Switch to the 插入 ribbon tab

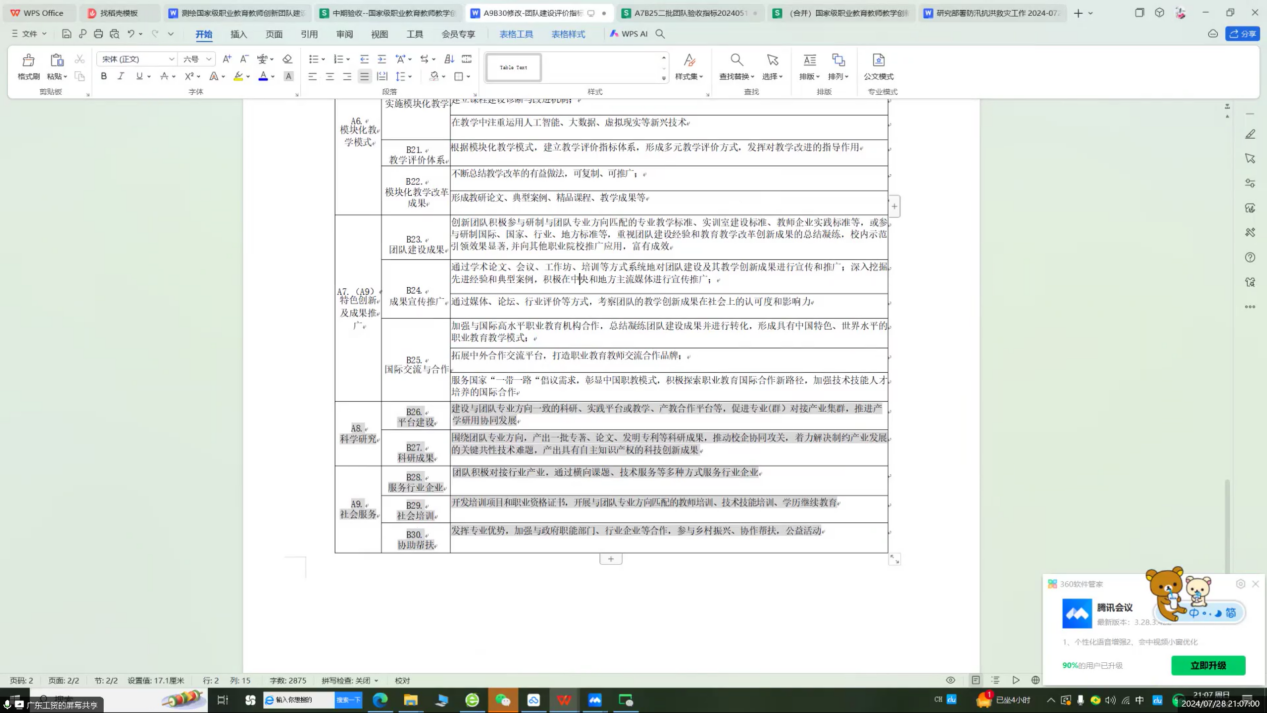tap(238, 34)
